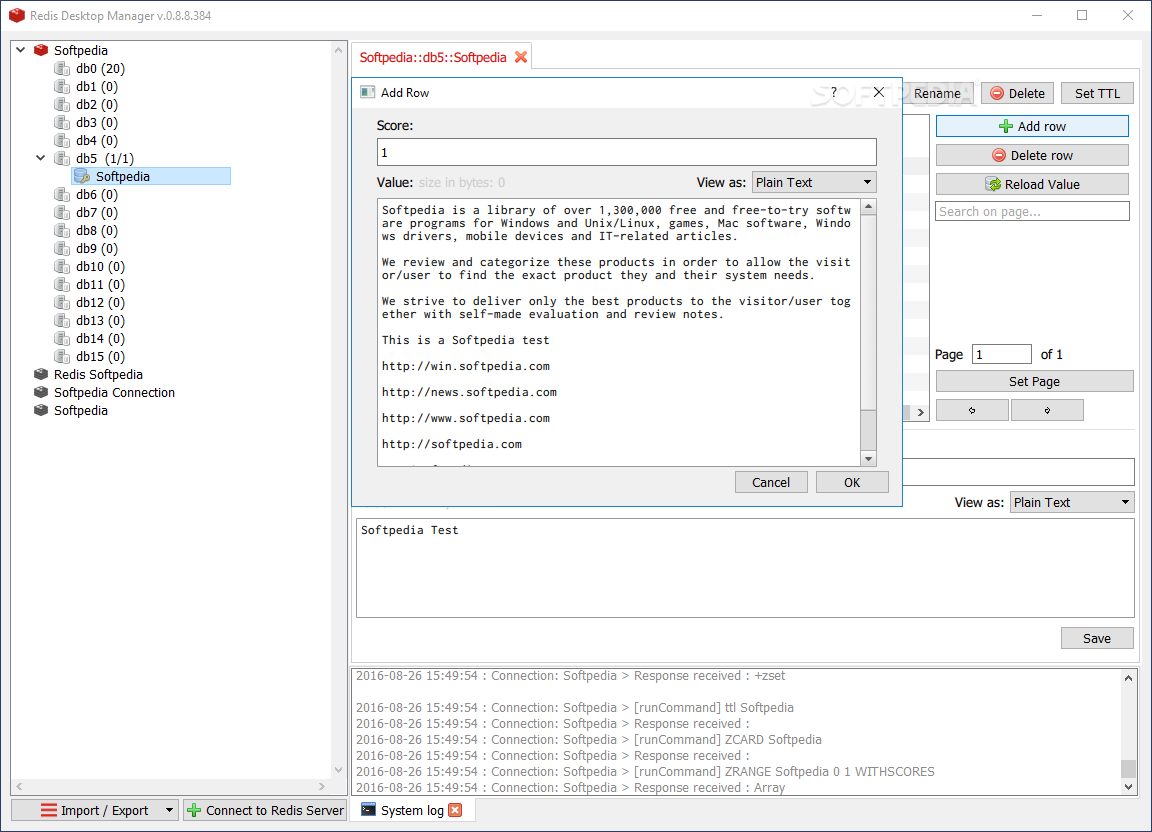Screen dimensions: 1152x832
Task: Click the Delete key button
Action: pyautogui.click(x=1018, y=93)
